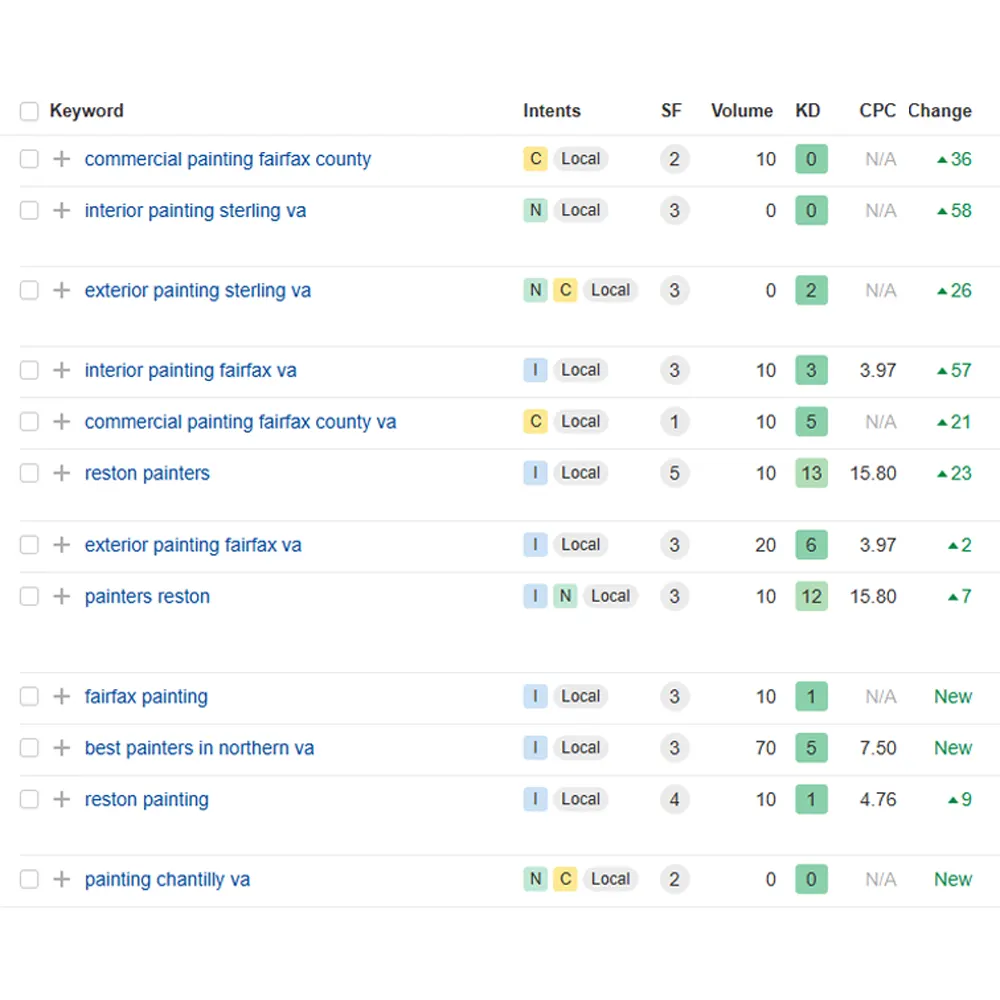The width and height of the screenshot is (1000, 1000).
Task: Click Commercial intent badge for 'commercial painting fairfax county'
Action: [x=535, y=159]
